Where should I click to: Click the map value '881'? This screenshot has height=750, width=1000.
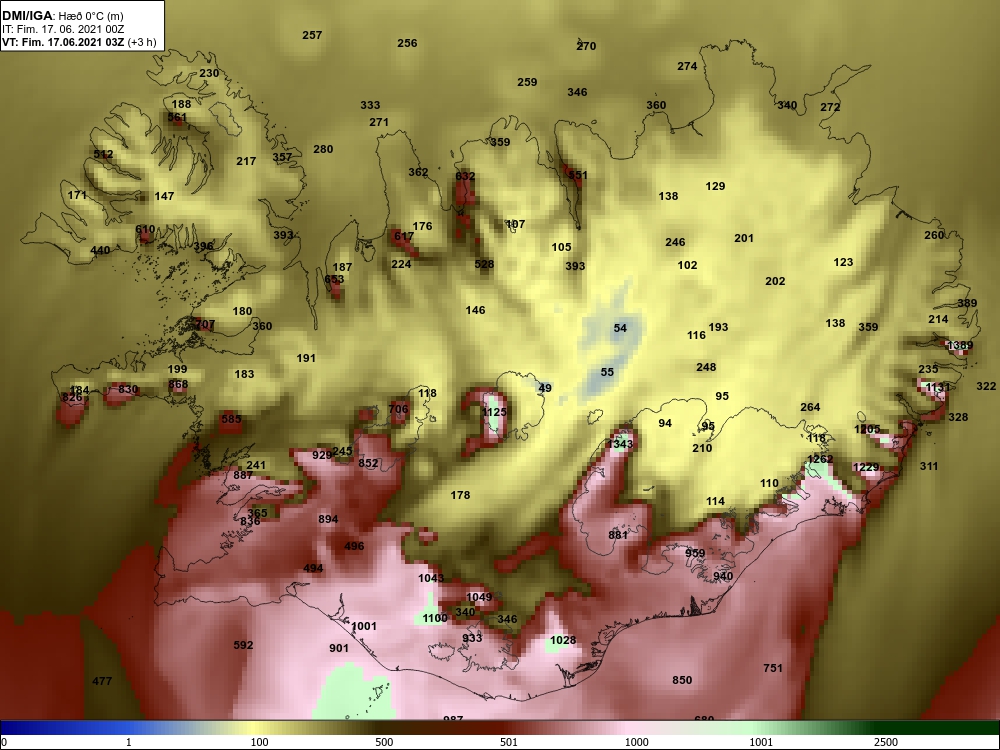click(618, 535)
